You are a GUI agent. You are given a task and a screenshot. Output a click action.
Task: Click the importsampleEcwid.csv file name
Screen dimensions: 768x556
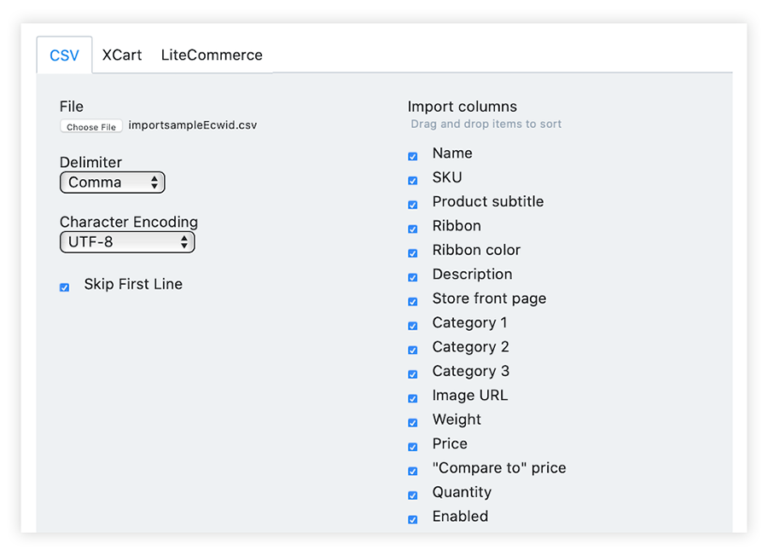pyautogui.click(x=192, y=126)
